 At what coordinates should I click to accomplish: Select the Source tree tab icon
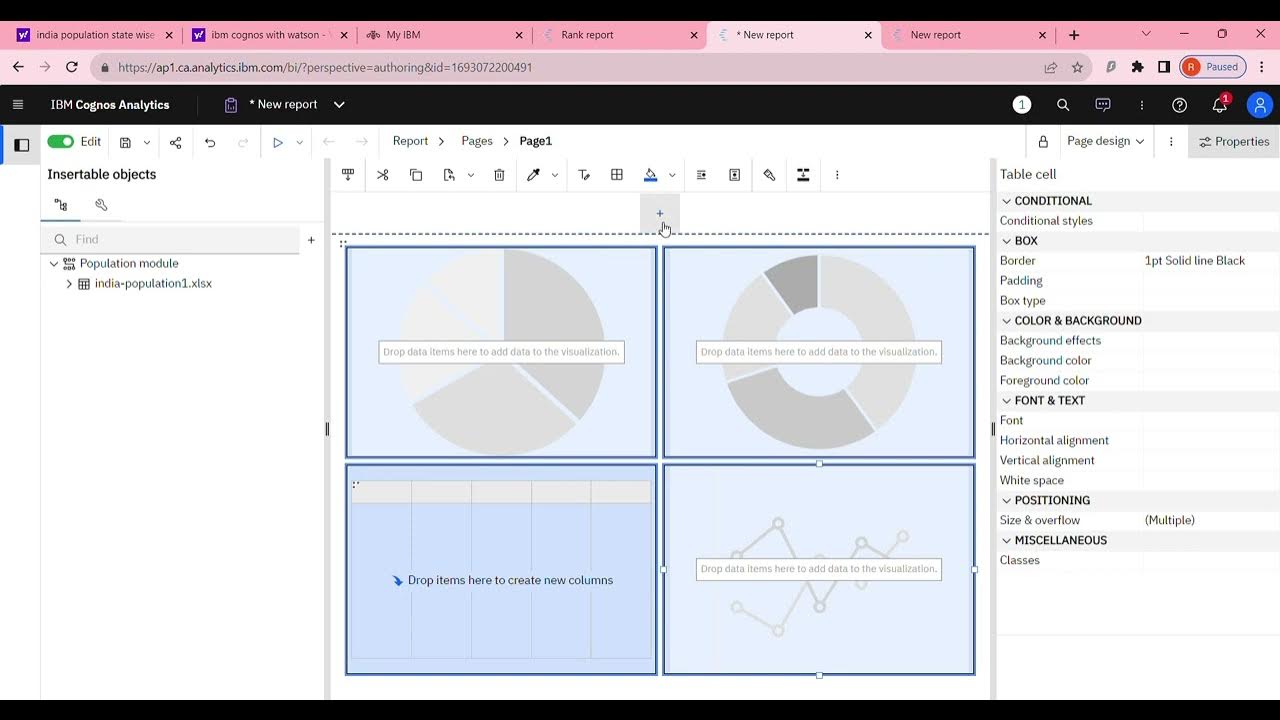pos(61,205)
